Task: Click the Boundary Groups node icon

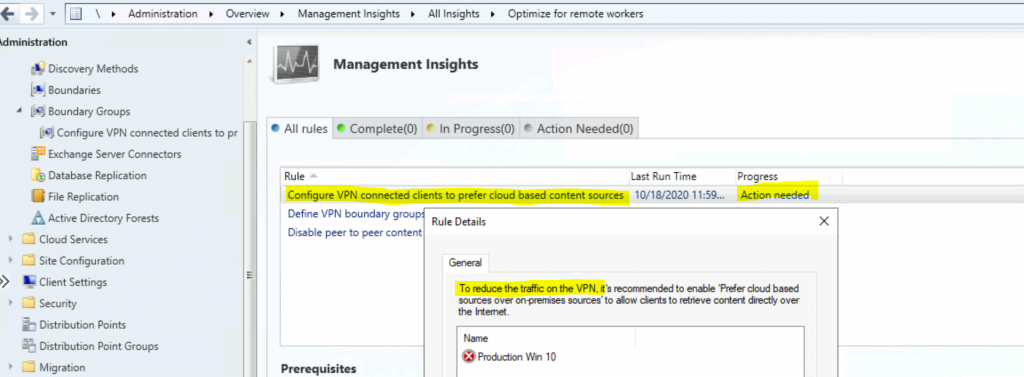Action: pyautogui.click(x=38, y=111)
